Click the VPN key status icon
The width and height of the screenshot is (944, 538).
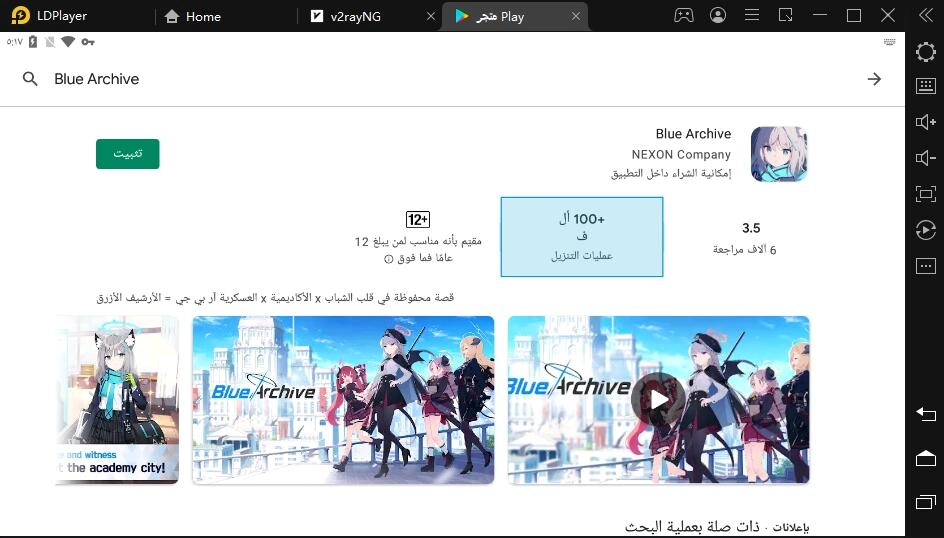88,42
